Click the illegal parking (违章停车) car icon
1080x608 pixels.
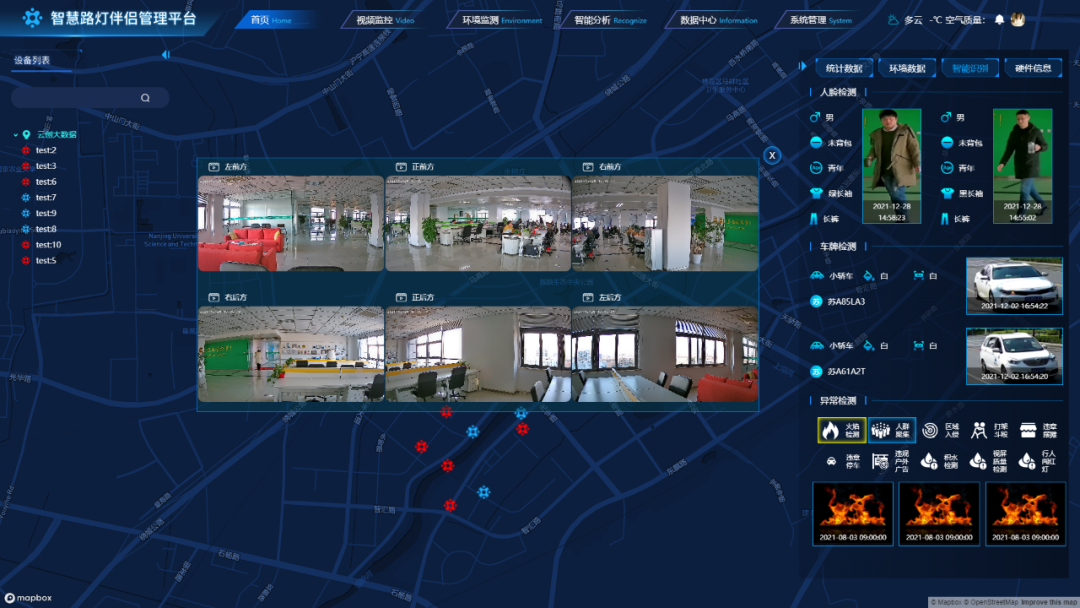831,461
